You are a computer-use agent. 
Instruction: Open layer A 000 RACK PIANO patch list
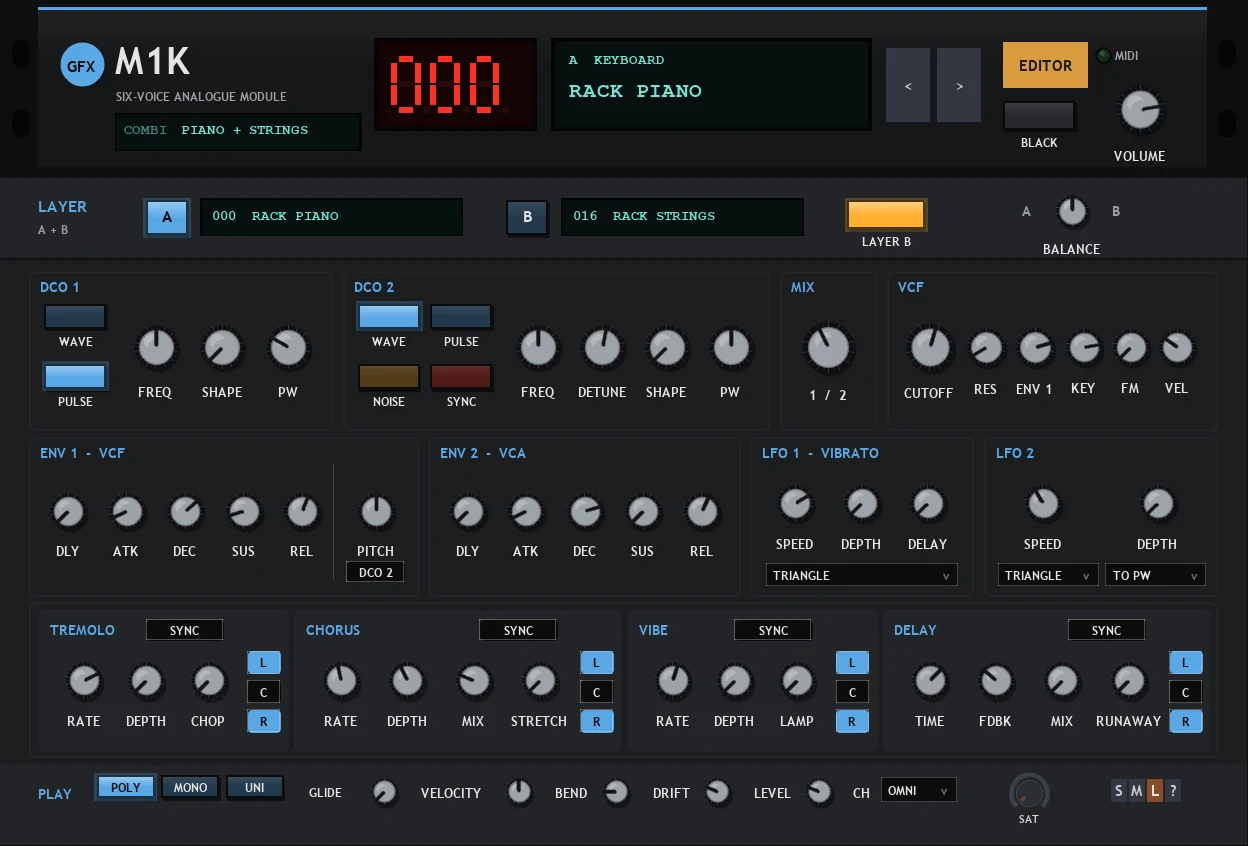click(x=331, y=217)
